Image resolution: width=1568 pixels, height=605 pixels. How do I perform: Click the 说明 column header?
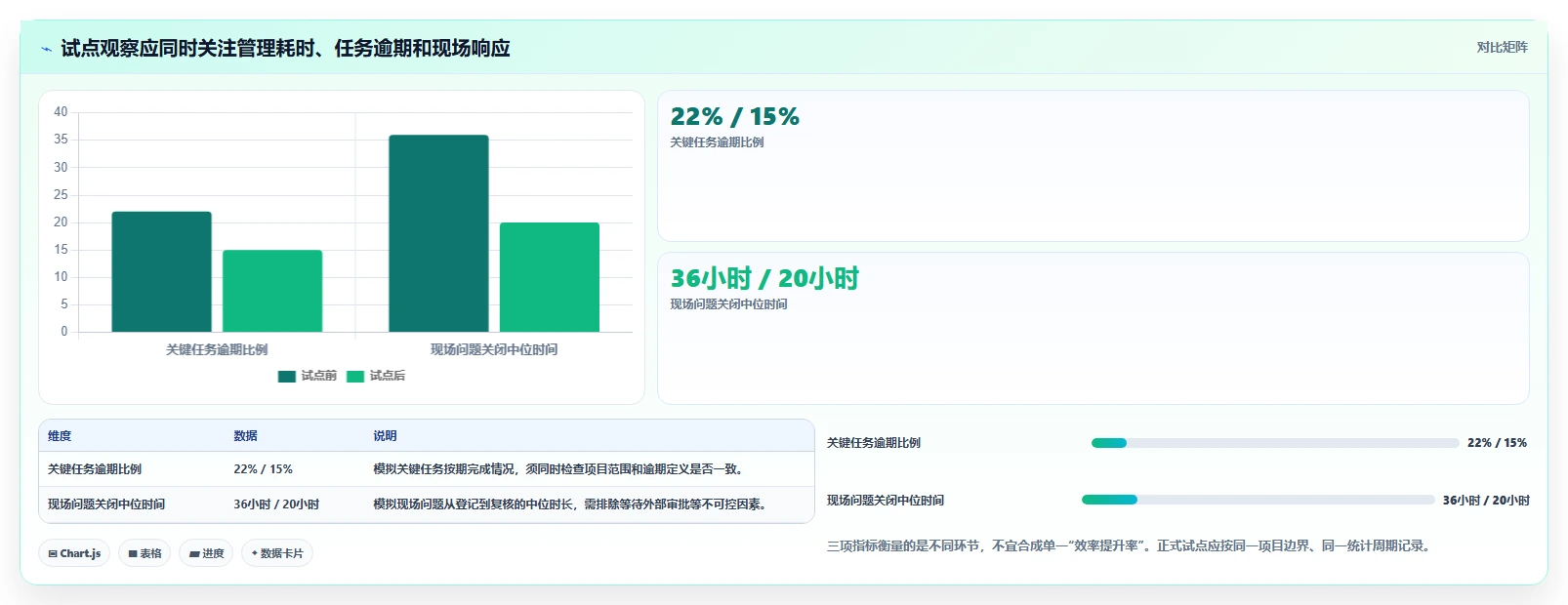click(385, 436)
